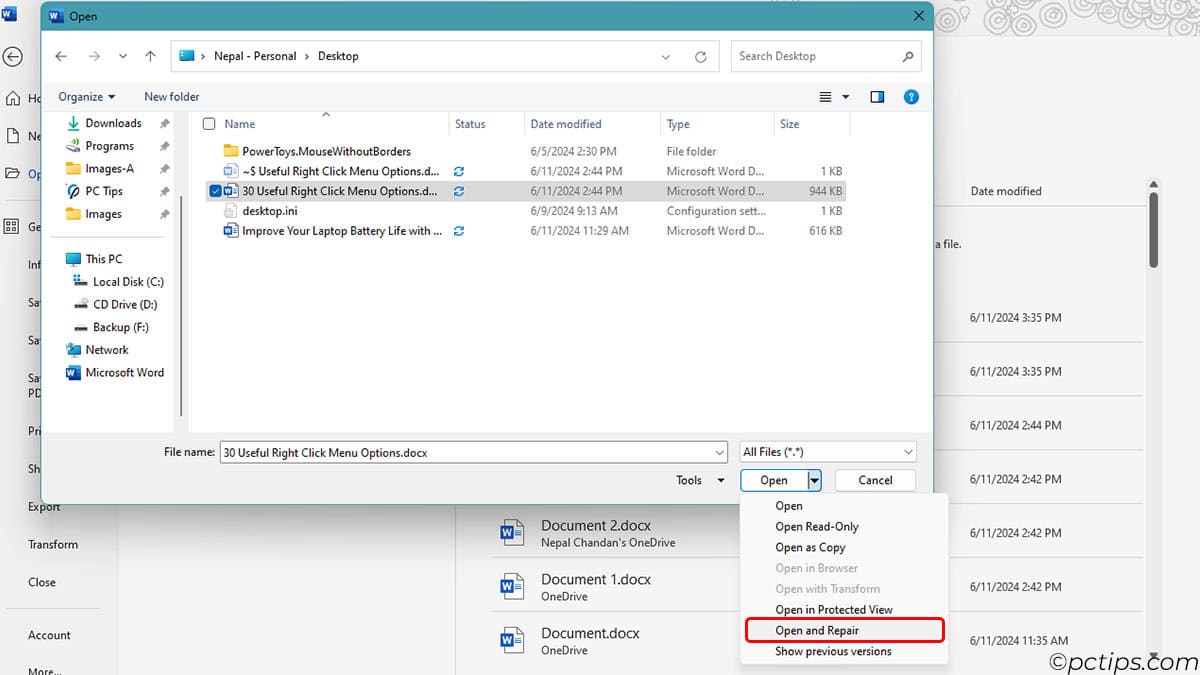1200x675 pixels.
Task: Uncheck the 30 Useful Right Click Menu checkbox
Action: click(215, 191)
